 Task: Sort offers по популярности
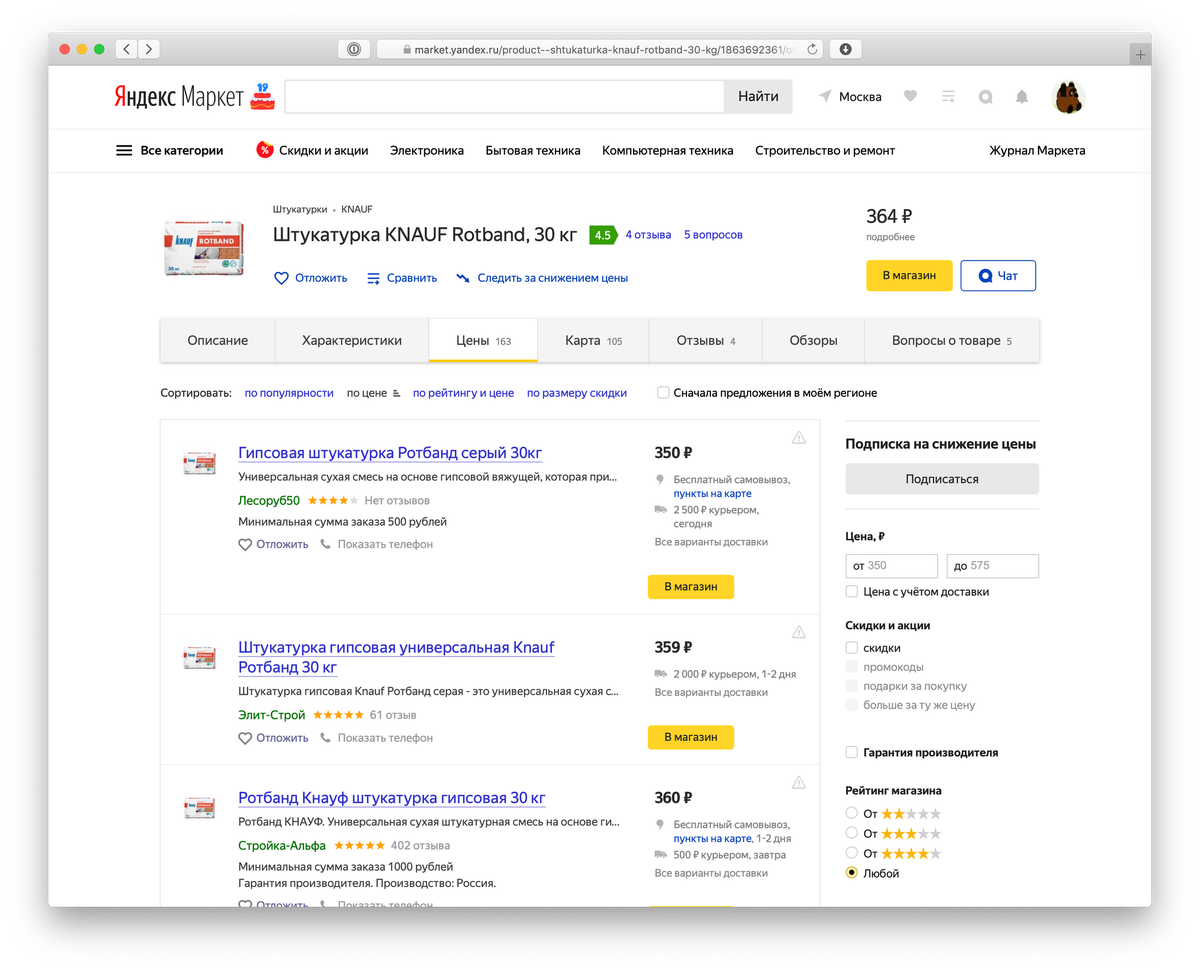click(x=289, y=393)
